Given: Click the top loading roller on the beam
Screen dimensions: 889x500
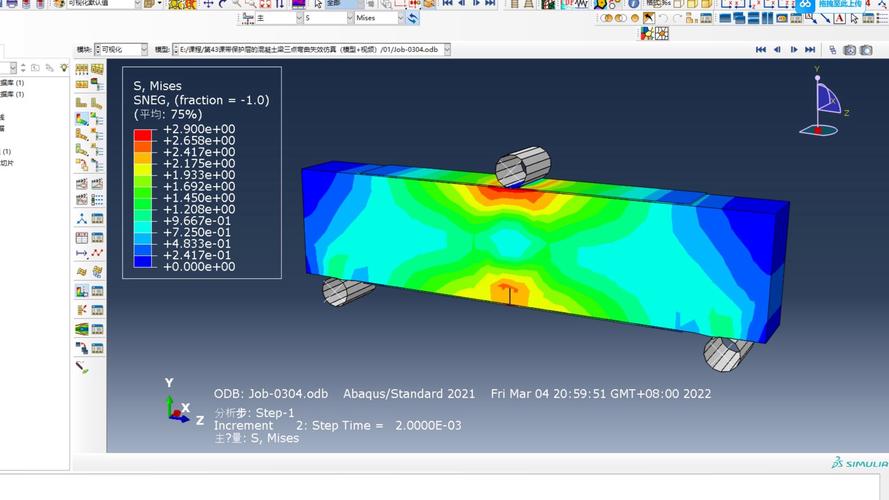Looking at the screenshot, I should pos(523,166).
